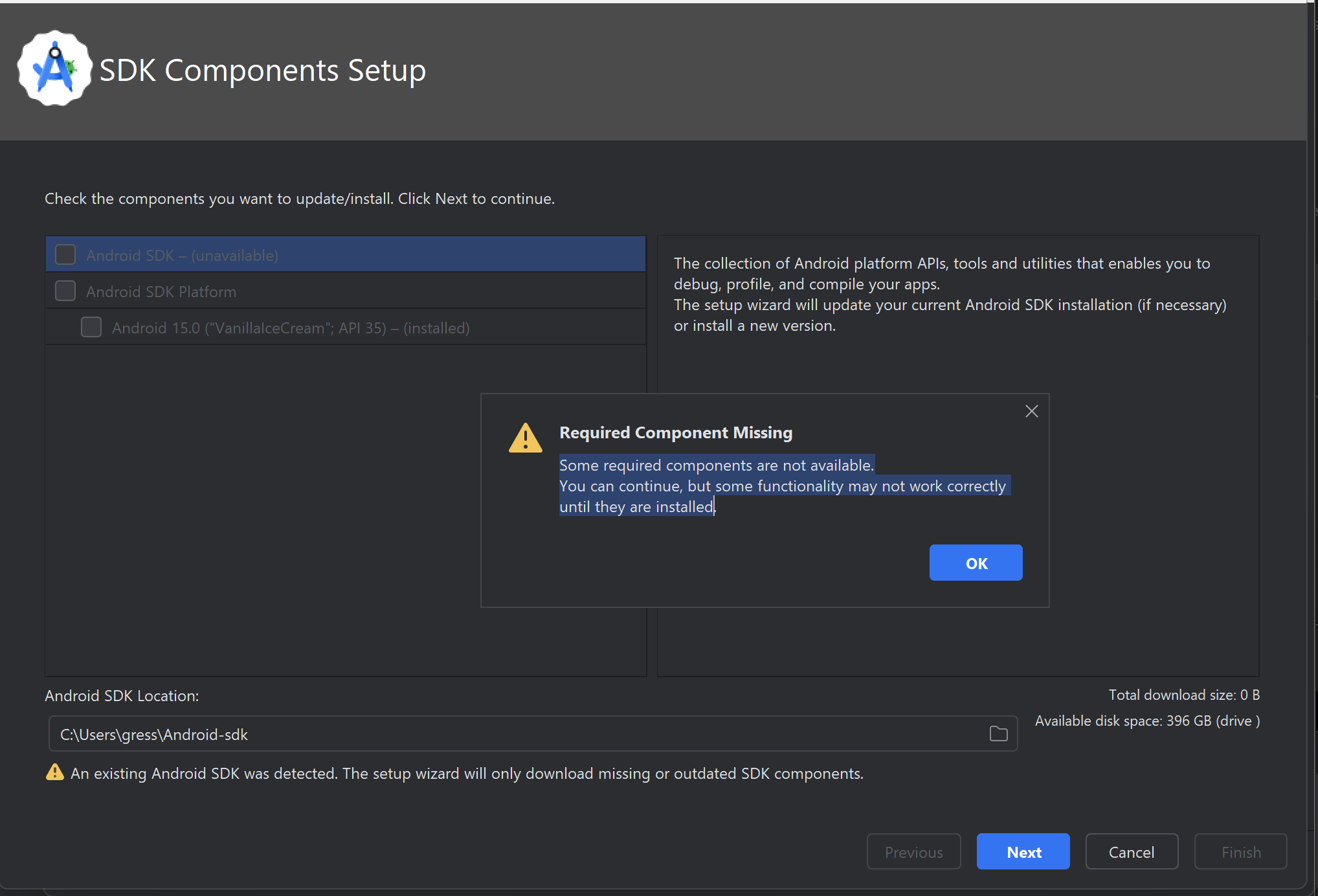Toggle the Android SDK (unavailable) checkbox

click(x=65, y=254)
